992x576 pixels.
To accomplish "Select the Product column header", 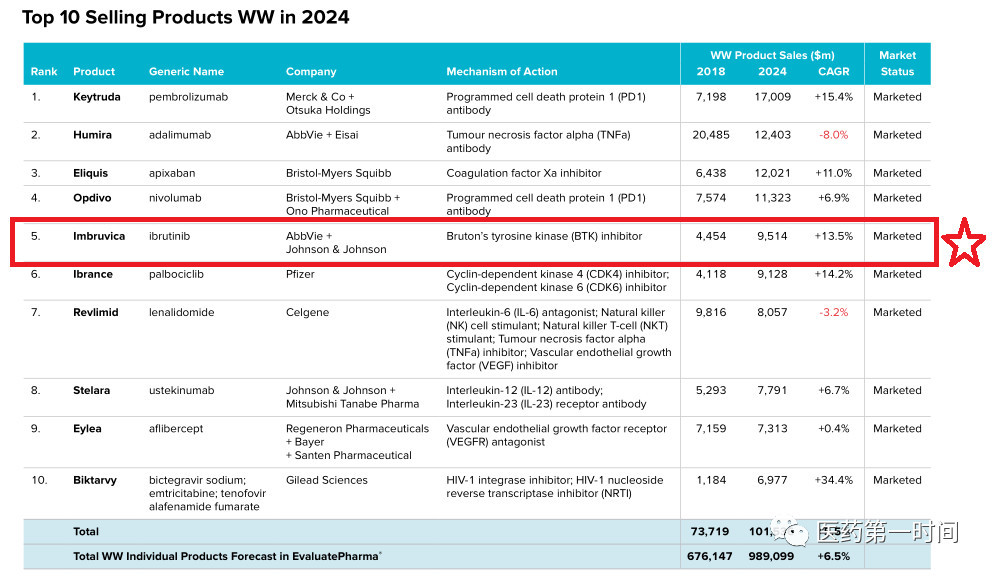I will coord(94,72).
